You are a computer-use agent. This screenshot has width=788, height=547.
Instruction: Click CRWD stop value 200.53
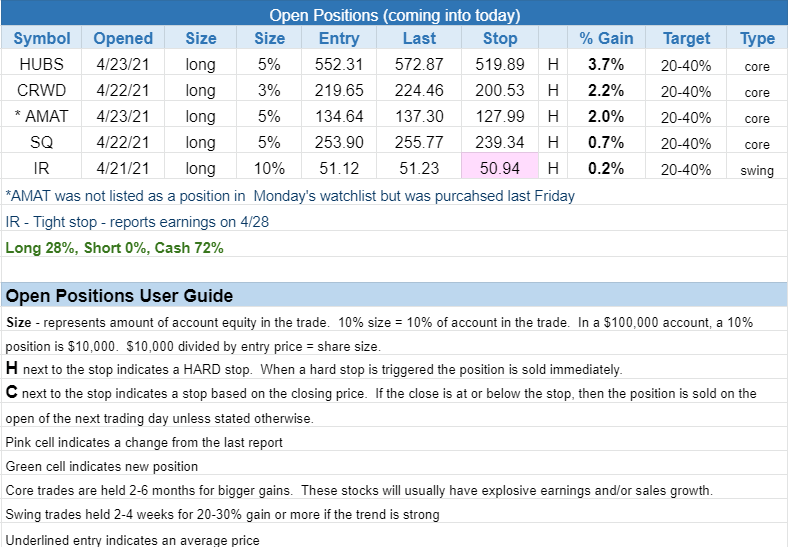point(500,90)
